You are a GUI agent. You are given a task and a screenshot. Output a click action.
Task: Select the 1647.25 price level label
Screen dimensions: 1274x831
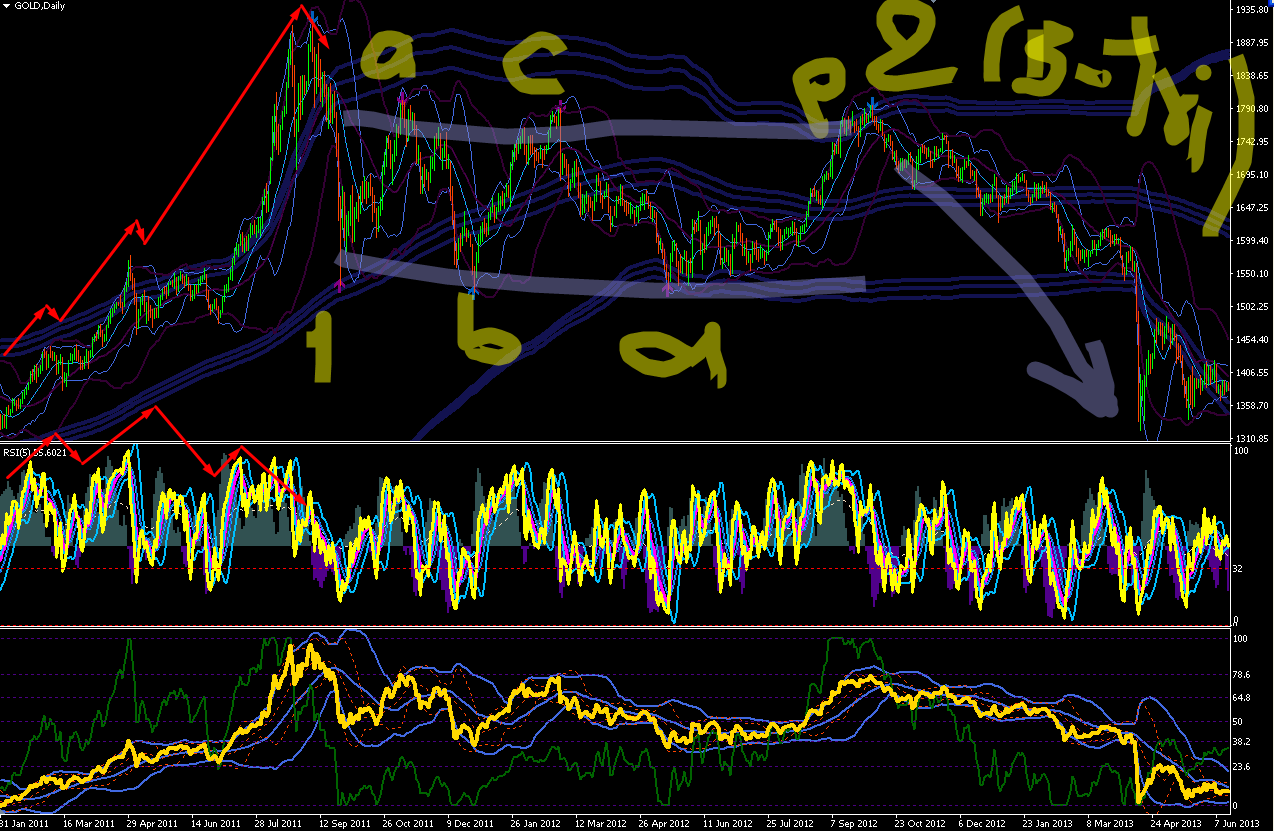click(x=1250, y=208)
